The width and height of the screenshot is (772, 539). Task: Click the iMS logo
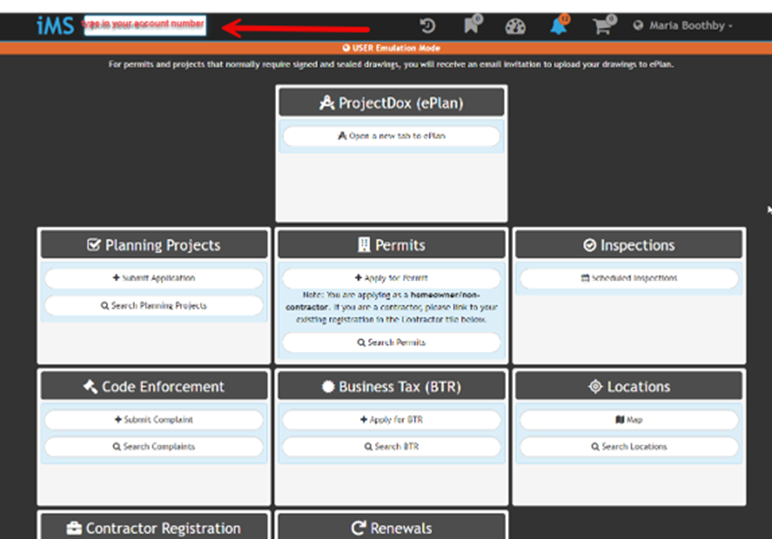tap(55, 26)
